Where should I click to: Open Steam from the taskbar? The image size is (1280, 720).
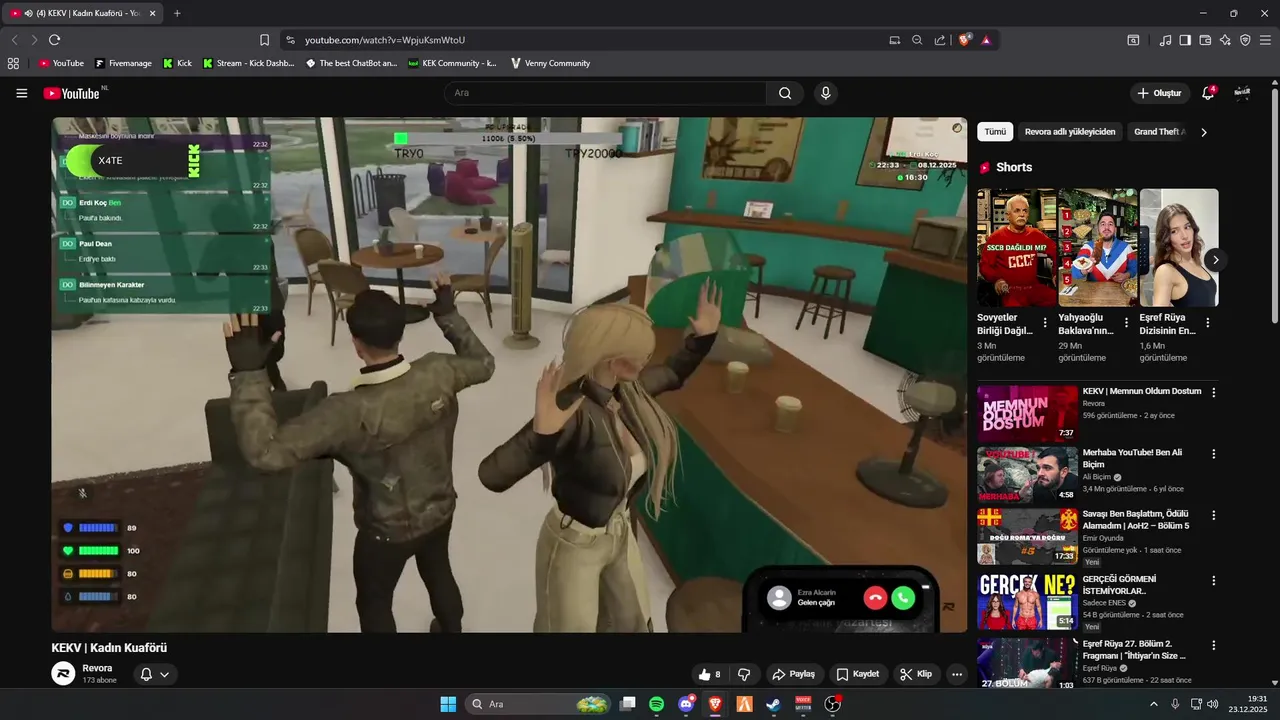(x=773, y=704)
